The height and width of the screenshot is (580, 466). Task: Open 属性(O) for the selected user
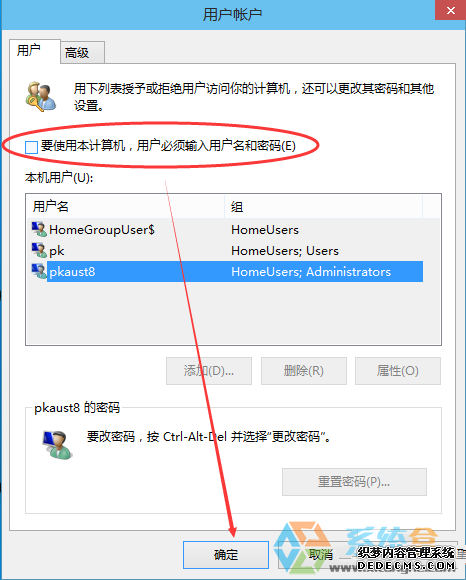398,371
